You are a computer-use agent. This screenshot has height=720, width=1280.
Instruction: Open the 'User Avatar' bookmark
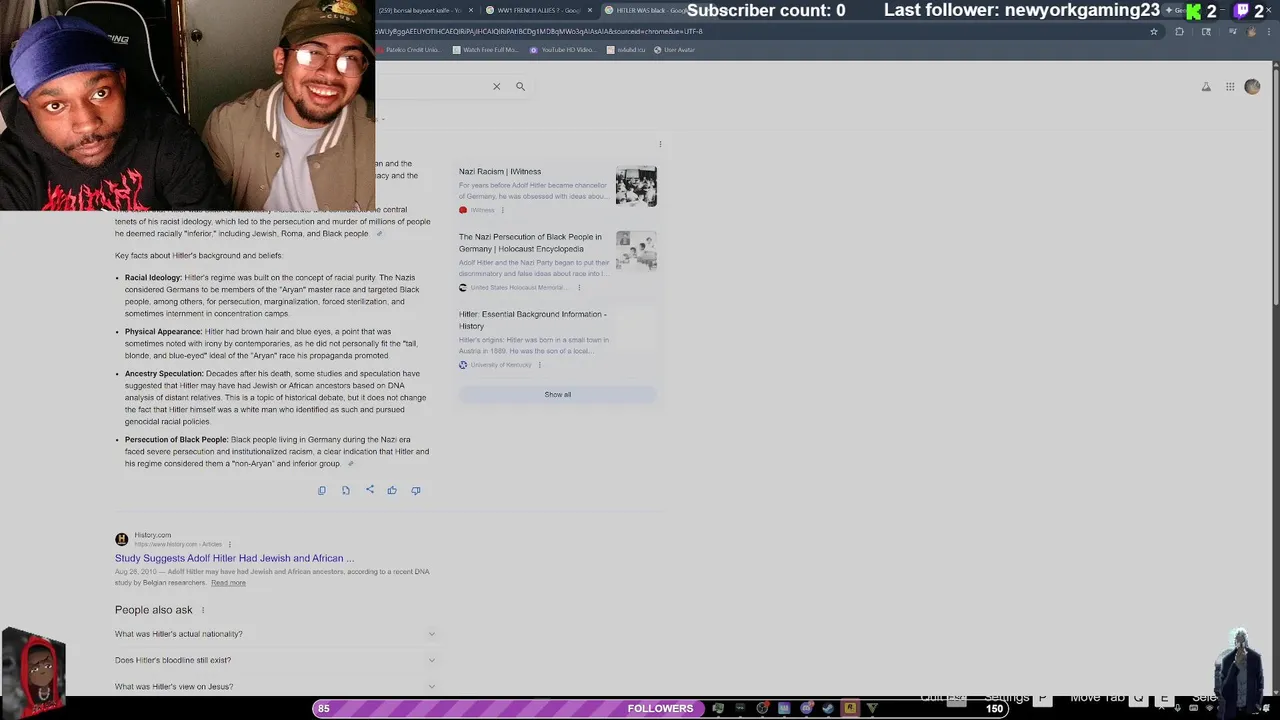point(674,50)
